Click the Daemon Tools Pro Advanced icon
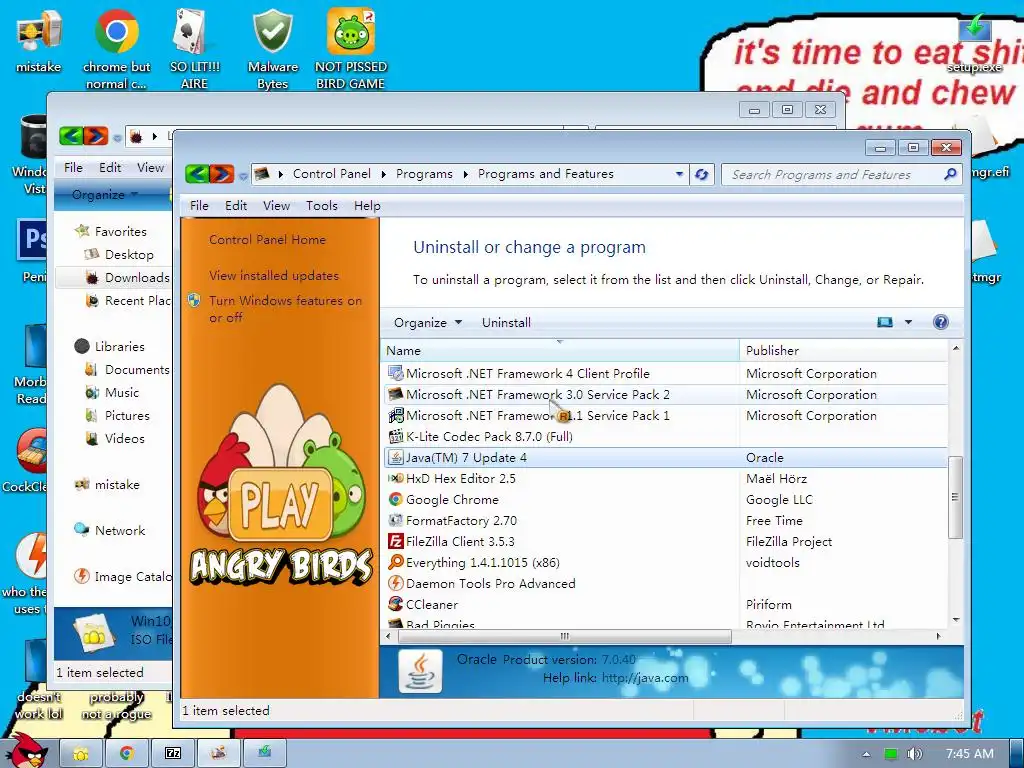Image resolution: width=1024 pixels, height=768 pixels. pyautogui.click(x=395, y=583)
